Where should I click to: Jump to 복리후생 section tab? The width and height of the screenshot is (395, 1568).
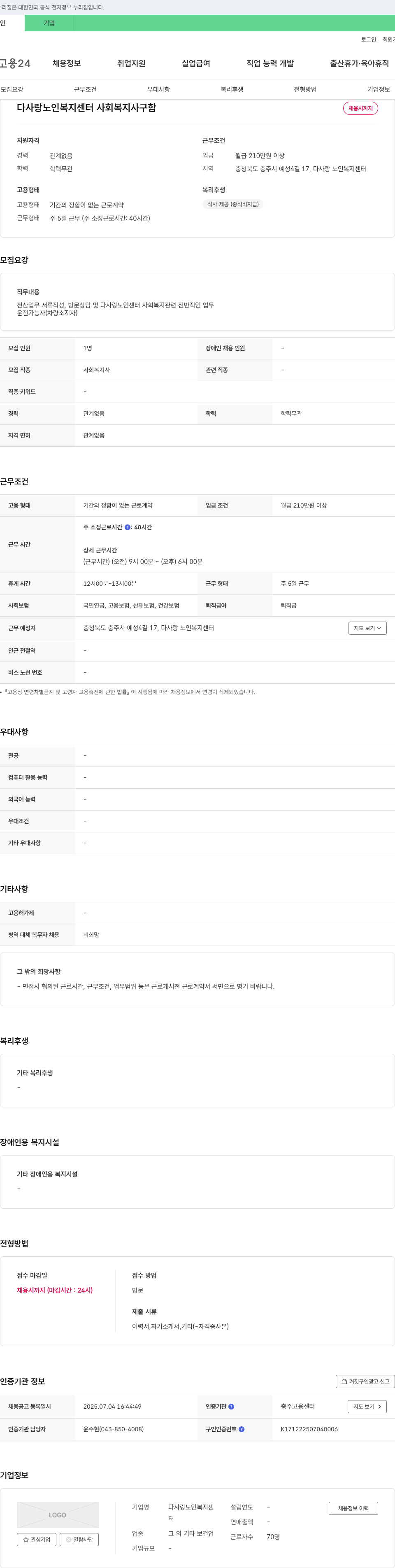pyautogui.click(x=232, y=89)
